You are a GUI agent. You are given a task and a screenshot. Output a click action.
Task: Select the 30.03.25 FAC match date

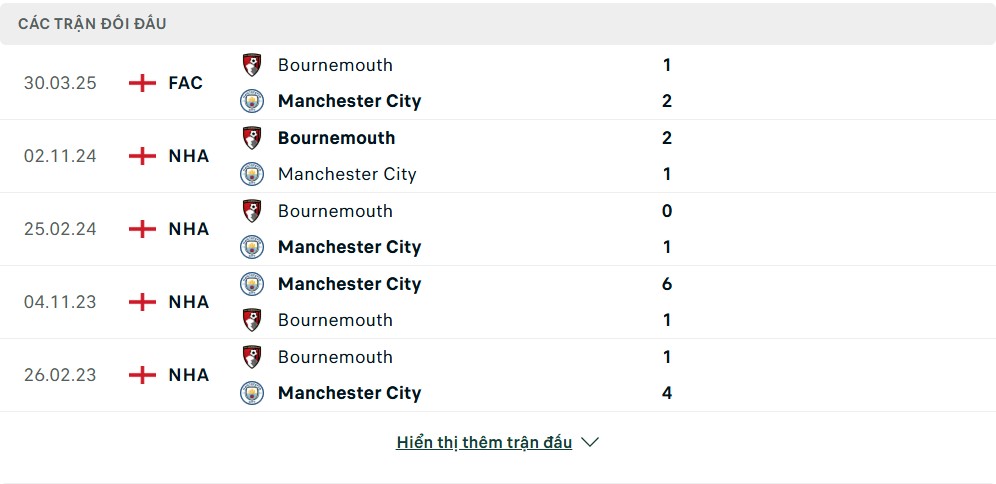60,83
